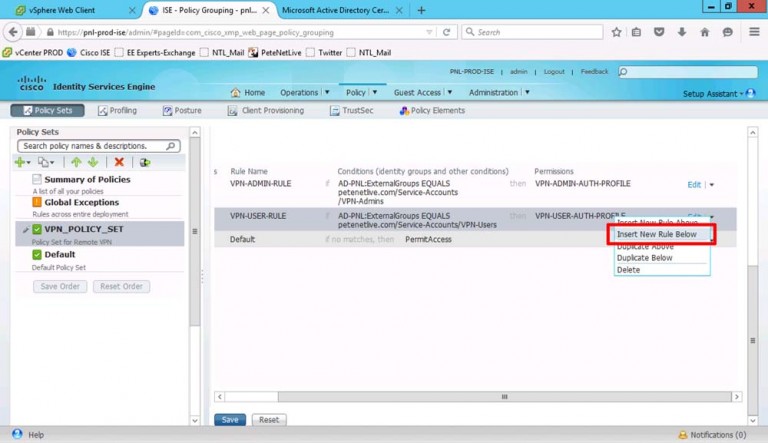Click the Logout link

pos(554,72)
